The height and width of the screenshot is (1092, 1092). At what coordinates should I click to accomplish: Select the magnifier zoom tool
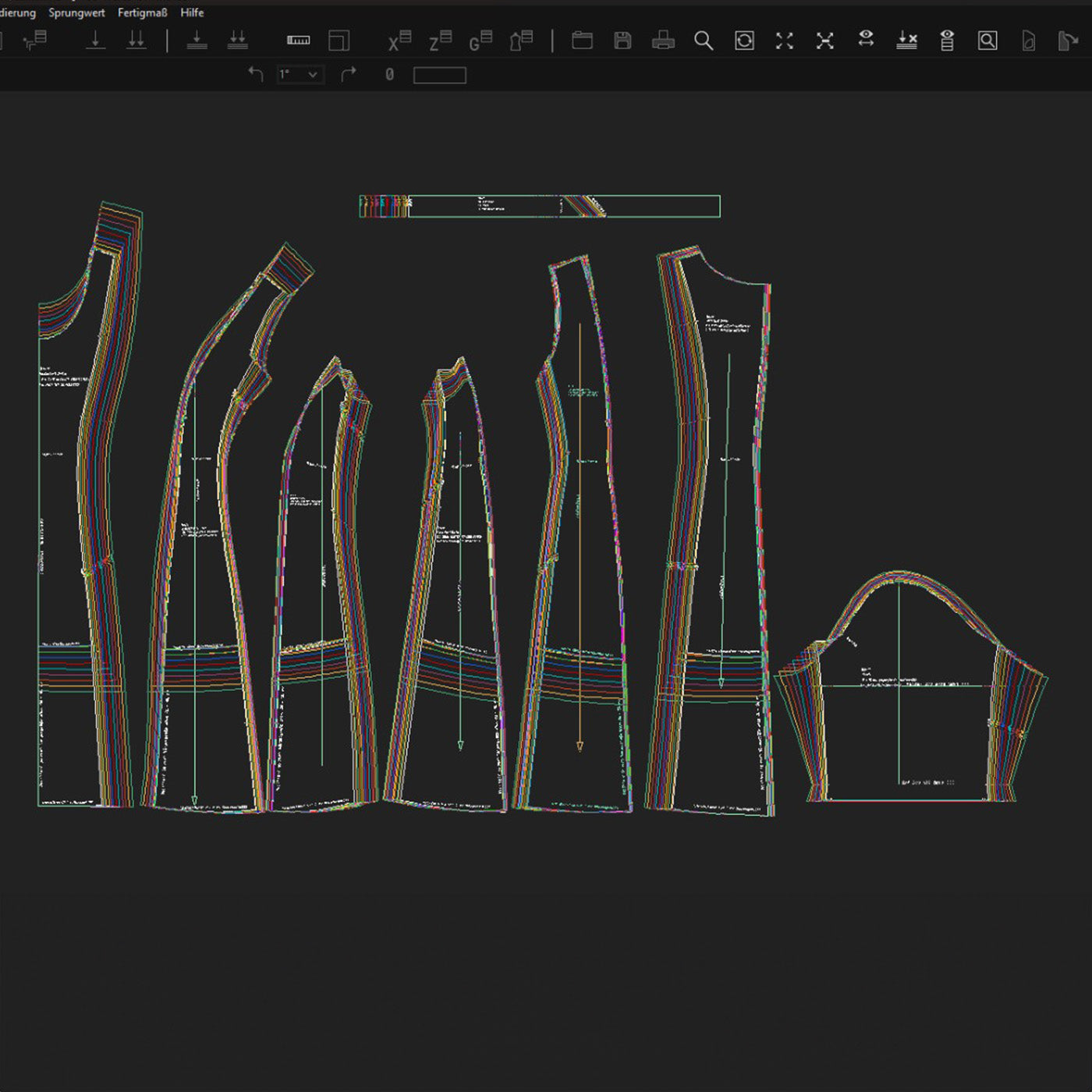tap(704, 41)
